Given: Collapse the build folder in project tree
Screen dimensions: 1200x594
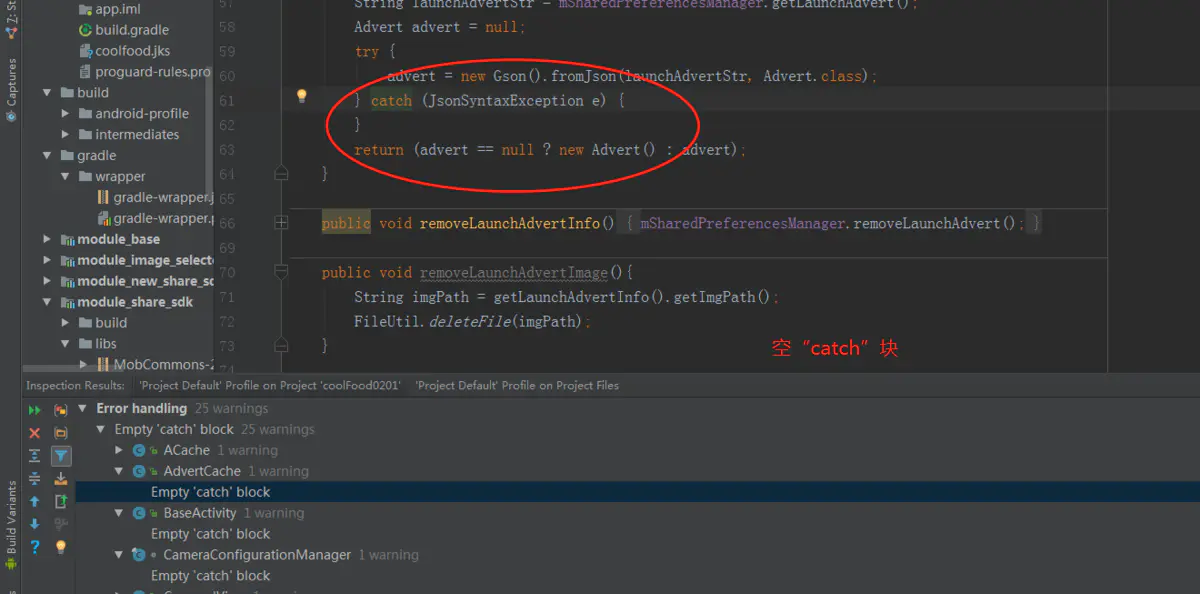Looking at the screenshot, I should [47, 93].
